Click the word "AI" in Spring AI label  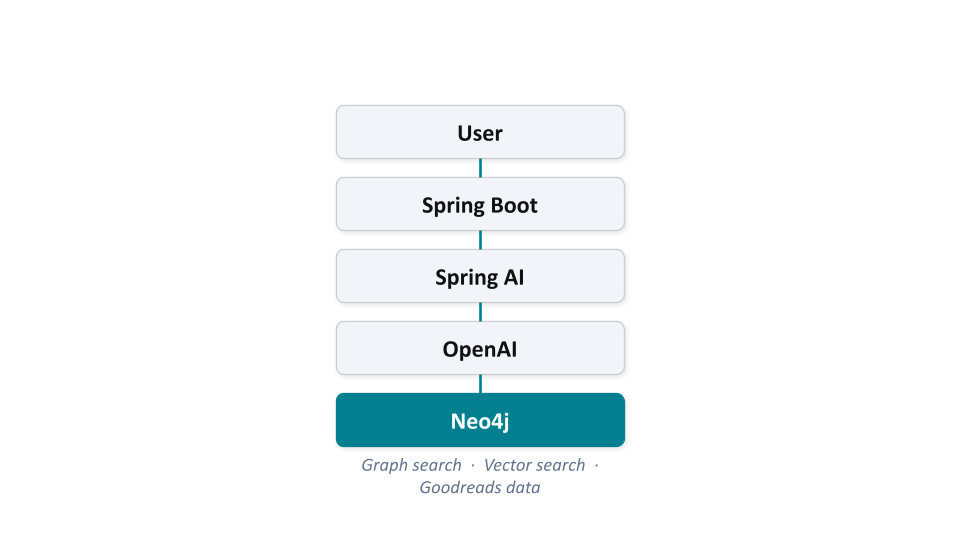point(514,277)
